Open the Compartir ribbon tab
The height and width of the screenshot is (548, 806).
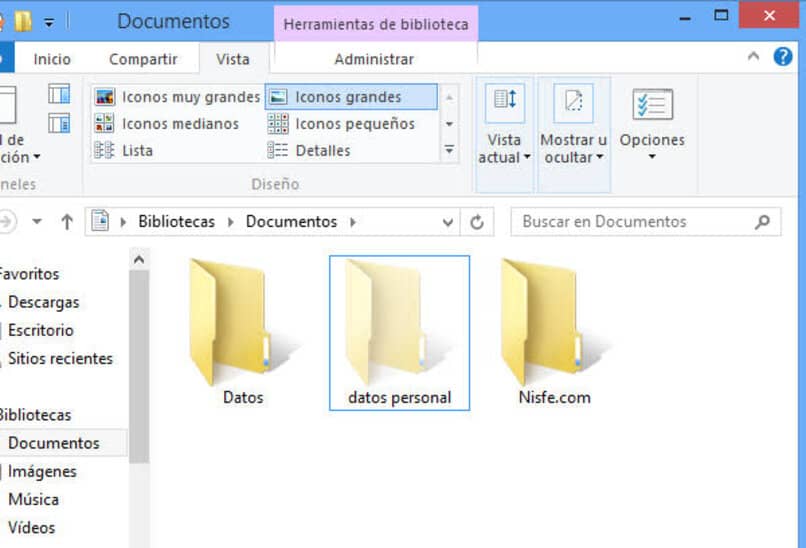point(143,59)
